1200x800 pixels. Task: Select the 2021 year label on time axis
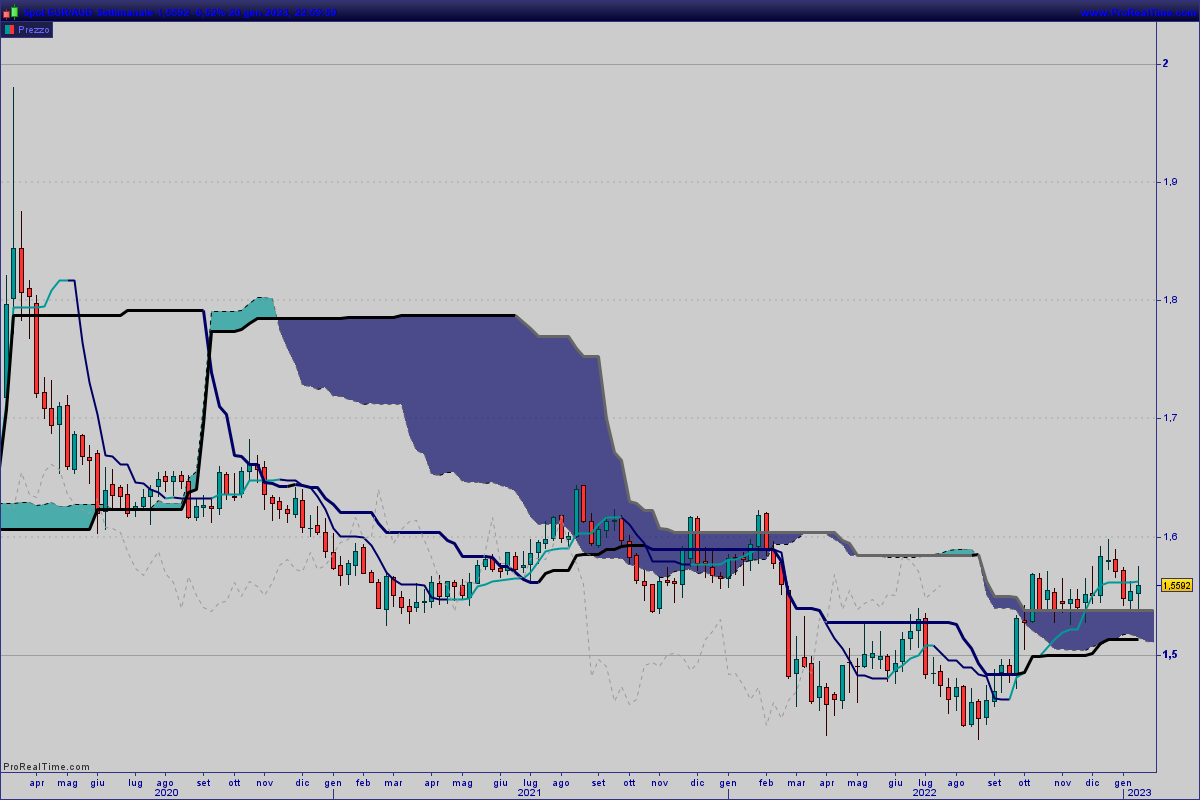pyautogui.click(x=529, y=792)
